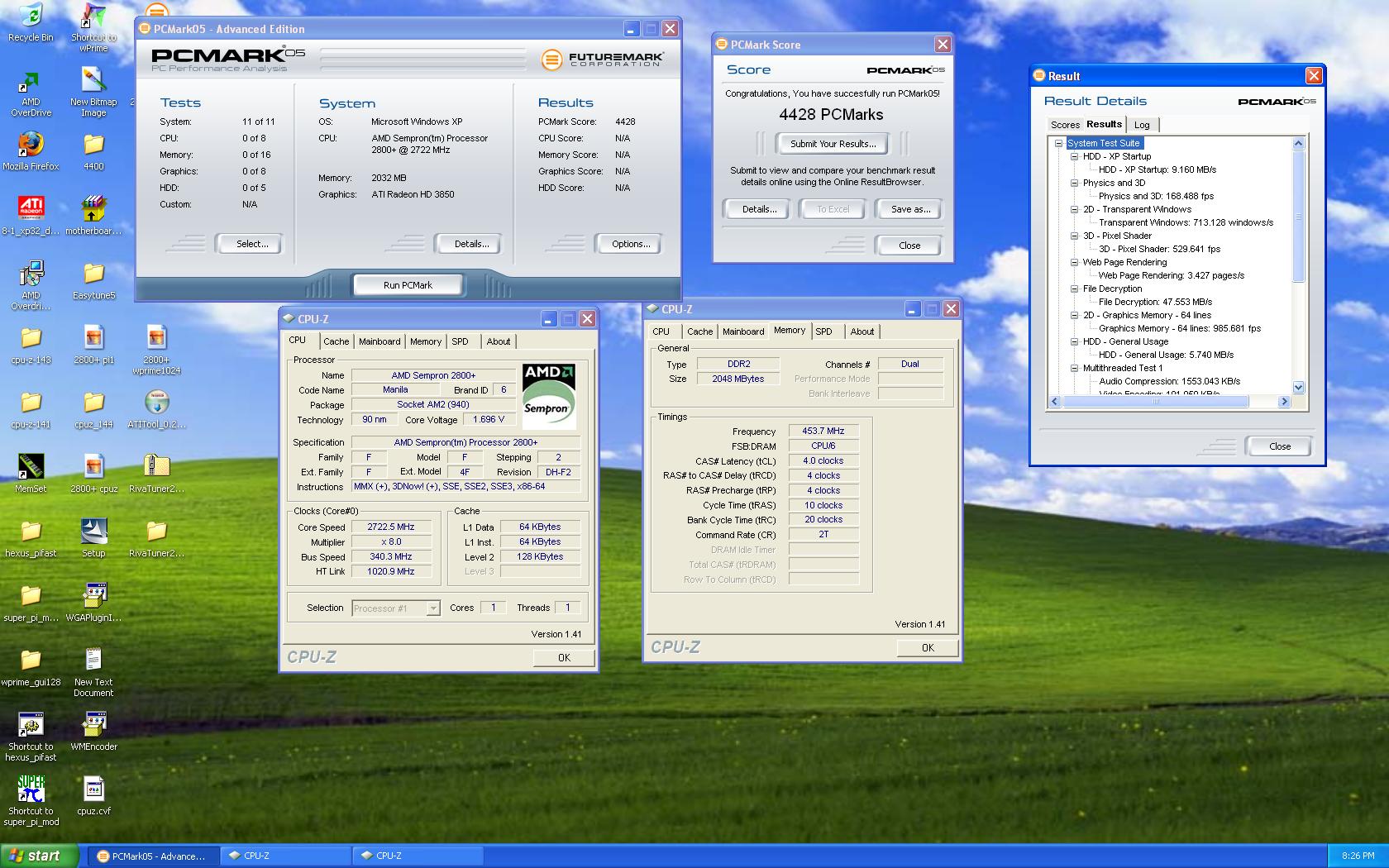Select the second CPU-Z taskbar button

[418, 856]
